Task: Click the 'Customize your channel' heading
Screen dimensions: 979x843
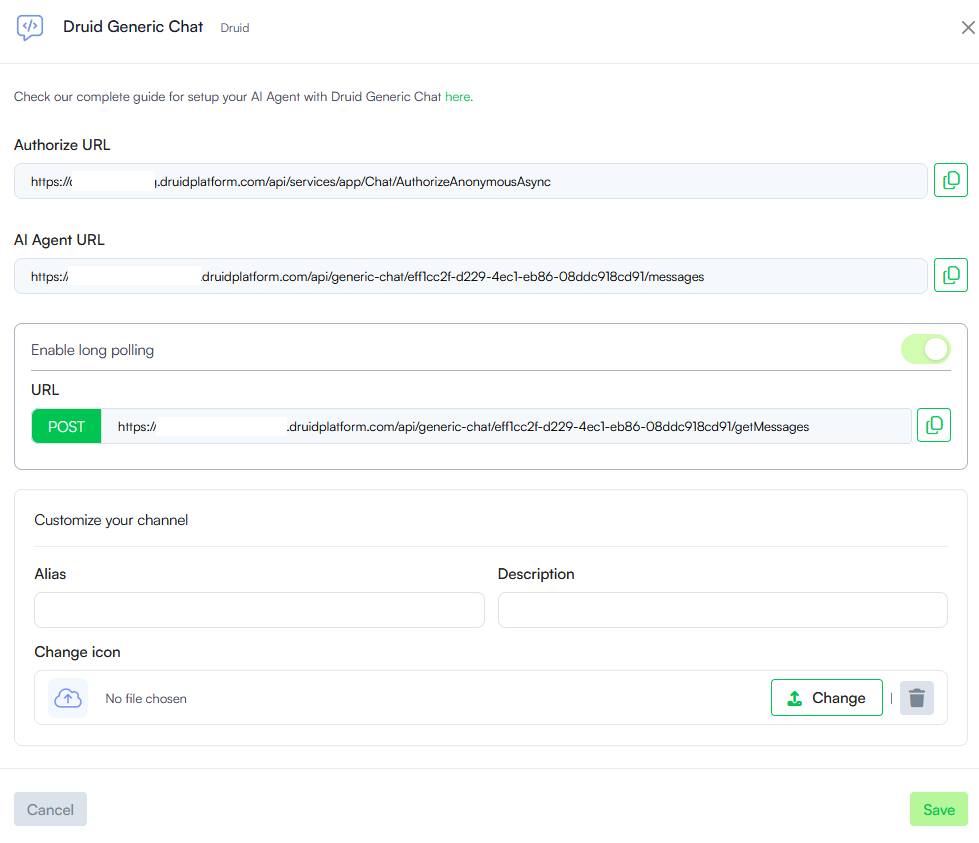Action: (111, 520)
